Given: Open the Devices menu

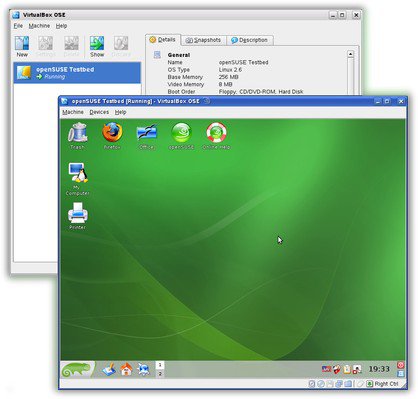Looking at the screenshot, I should pyautogui.click(x=99, y=112).
